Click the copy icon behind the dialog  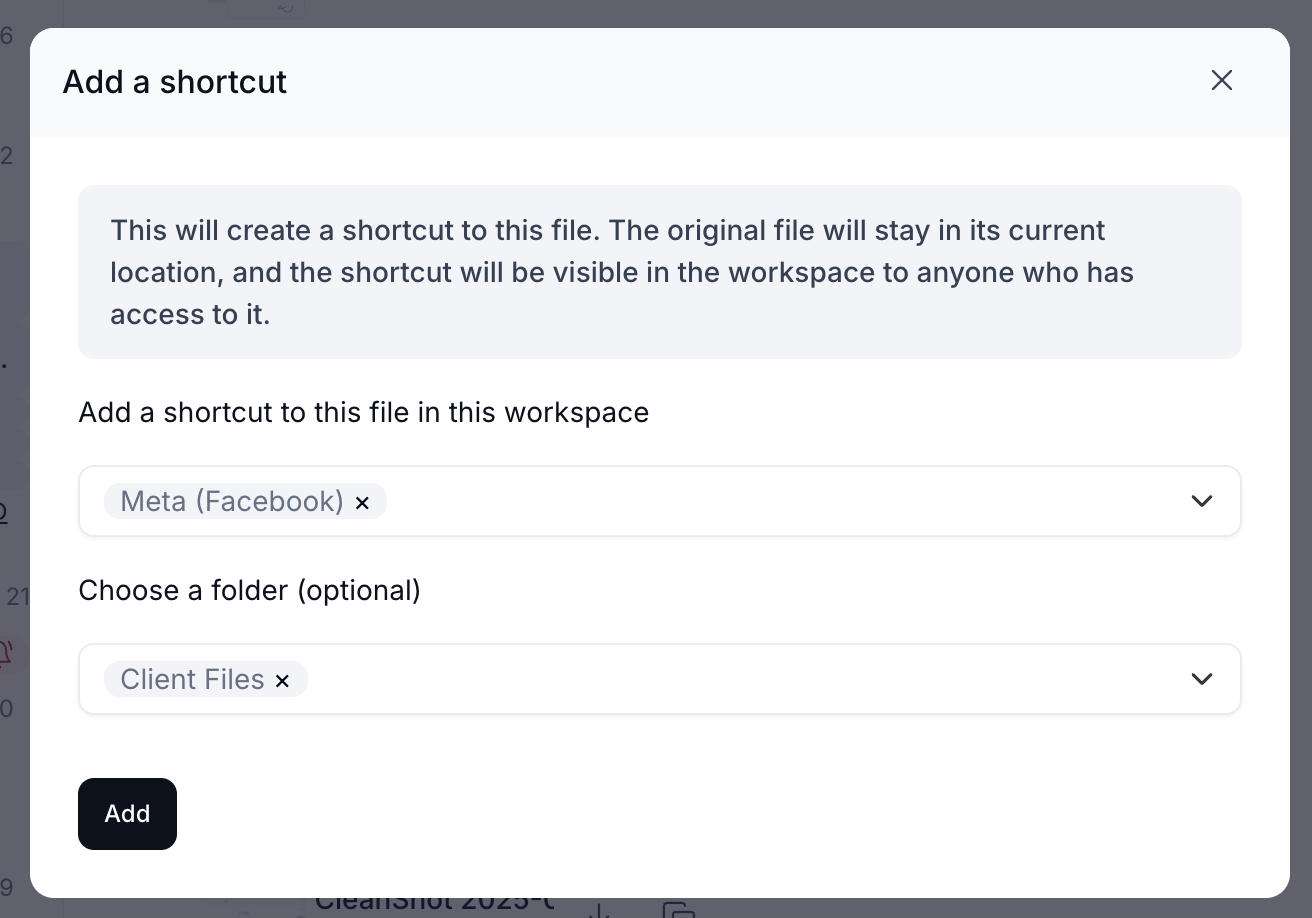pos(678,910)
